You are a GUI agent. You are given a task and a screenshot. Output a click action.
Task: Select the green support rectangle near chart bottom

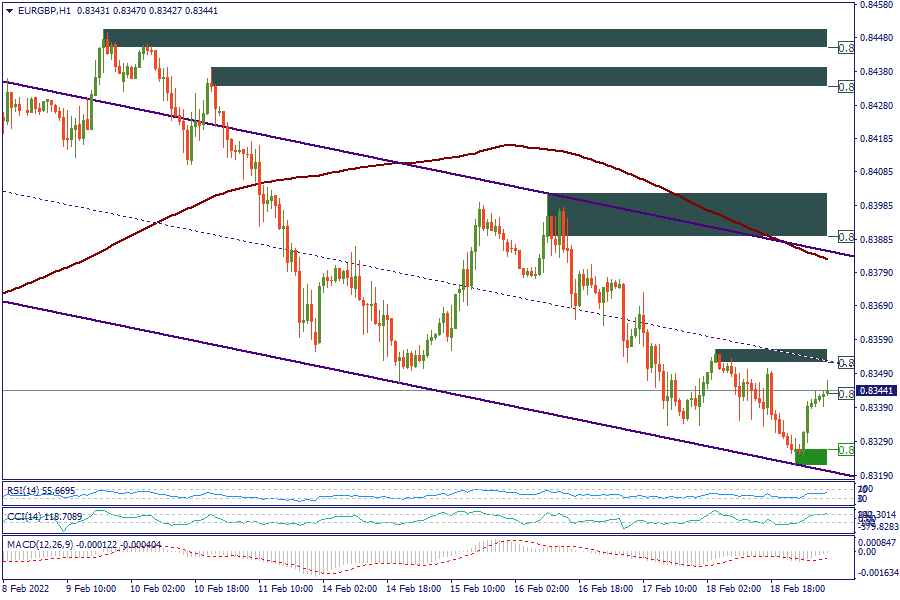[x=810, y=456]
